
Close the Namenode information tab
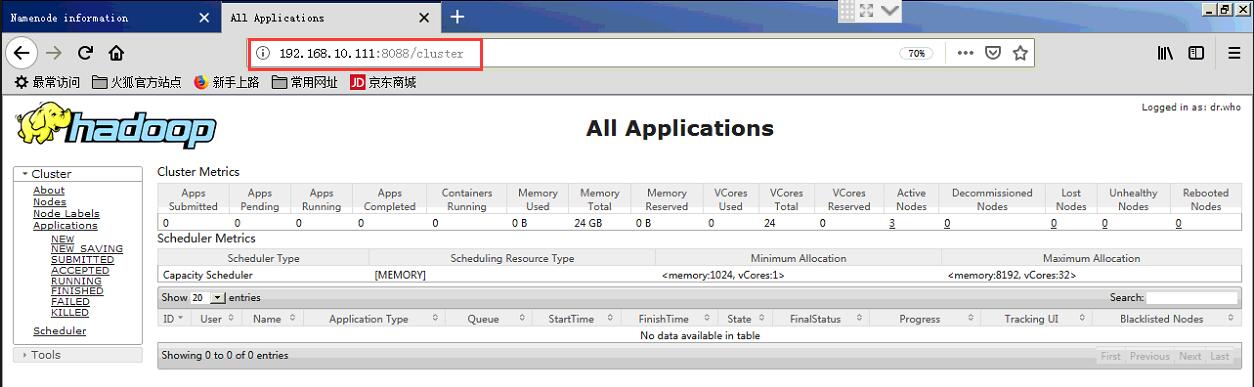(x=204, y=18)
